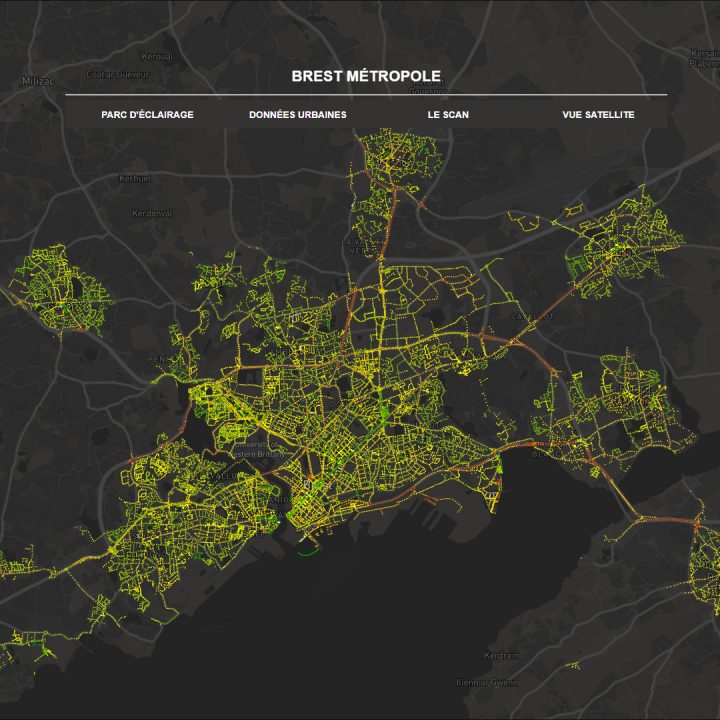This screenshot has height=720, width=720.
Task: Click the green arc in the harbor
Action: point(308,550)
